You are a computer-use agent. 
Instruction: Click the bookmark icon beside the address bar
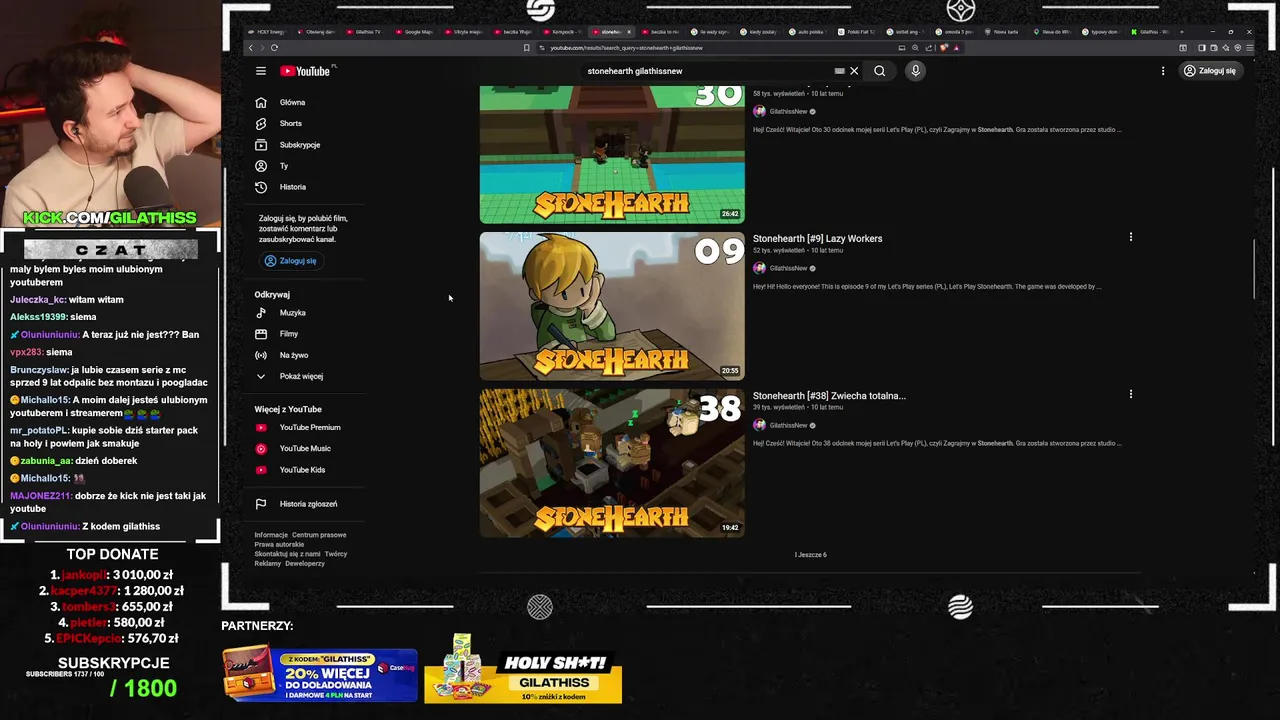[x=527, y=48]
